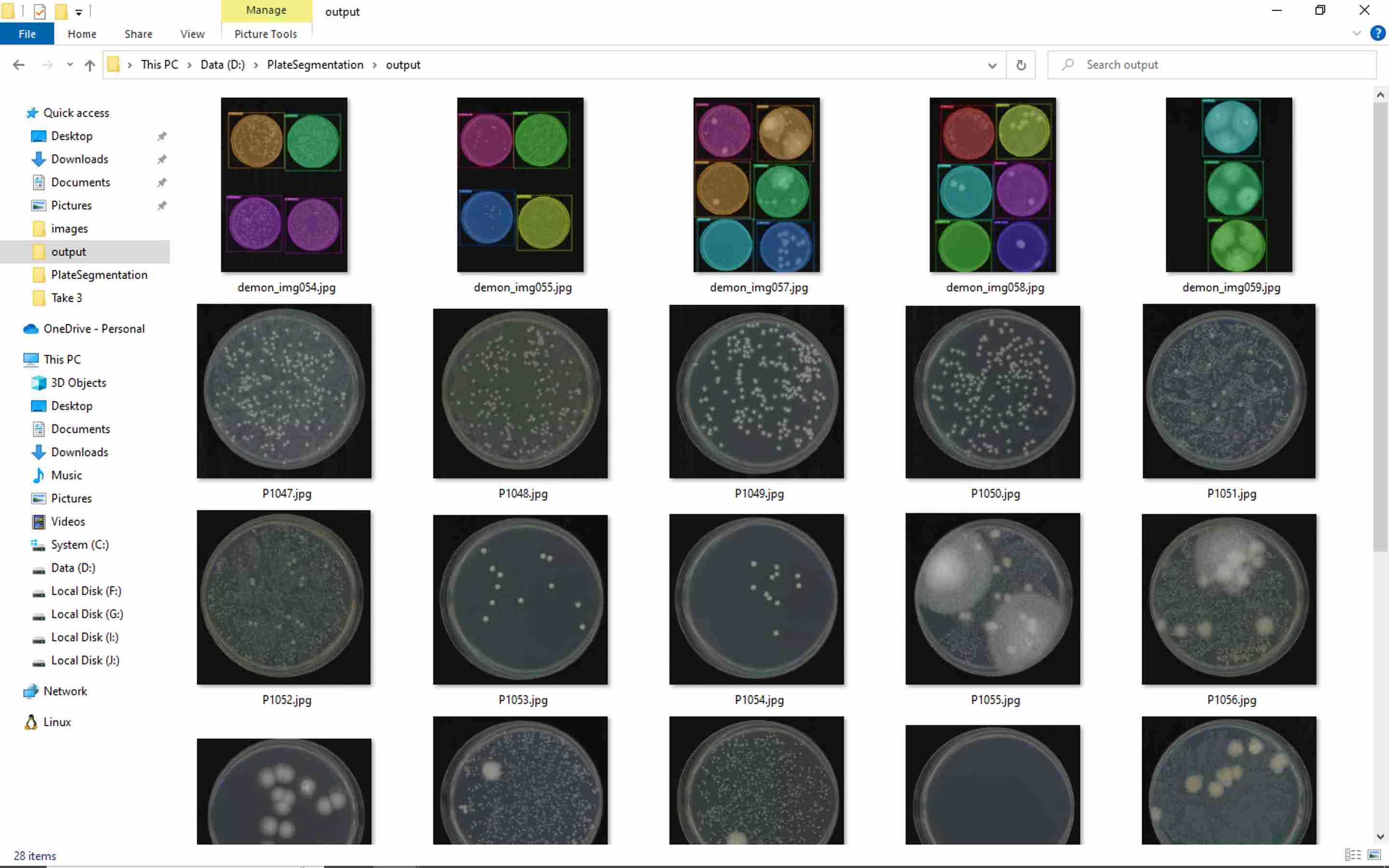The width and height of the screenshot is (1389, 868).
Task: Expand chevron after PlateSegmentation in breadcrumb
Action: point(375,65)
